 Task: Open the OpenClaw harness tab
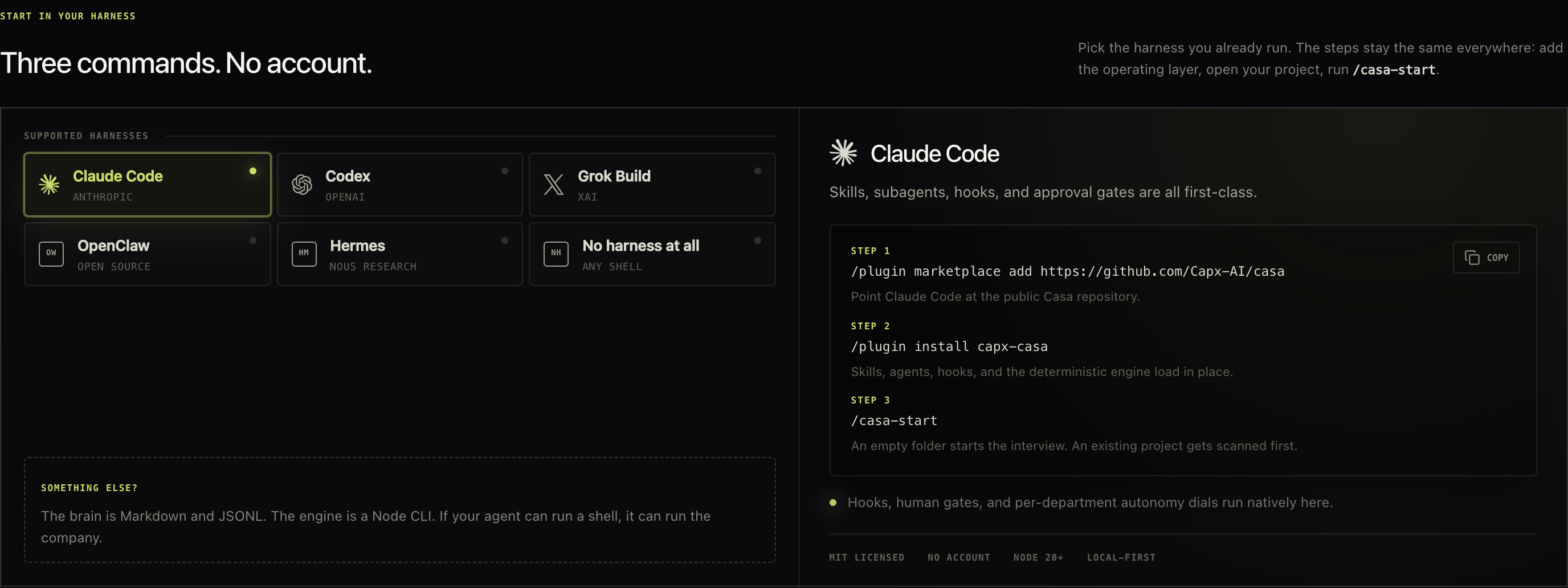click(x=148, y=254)
